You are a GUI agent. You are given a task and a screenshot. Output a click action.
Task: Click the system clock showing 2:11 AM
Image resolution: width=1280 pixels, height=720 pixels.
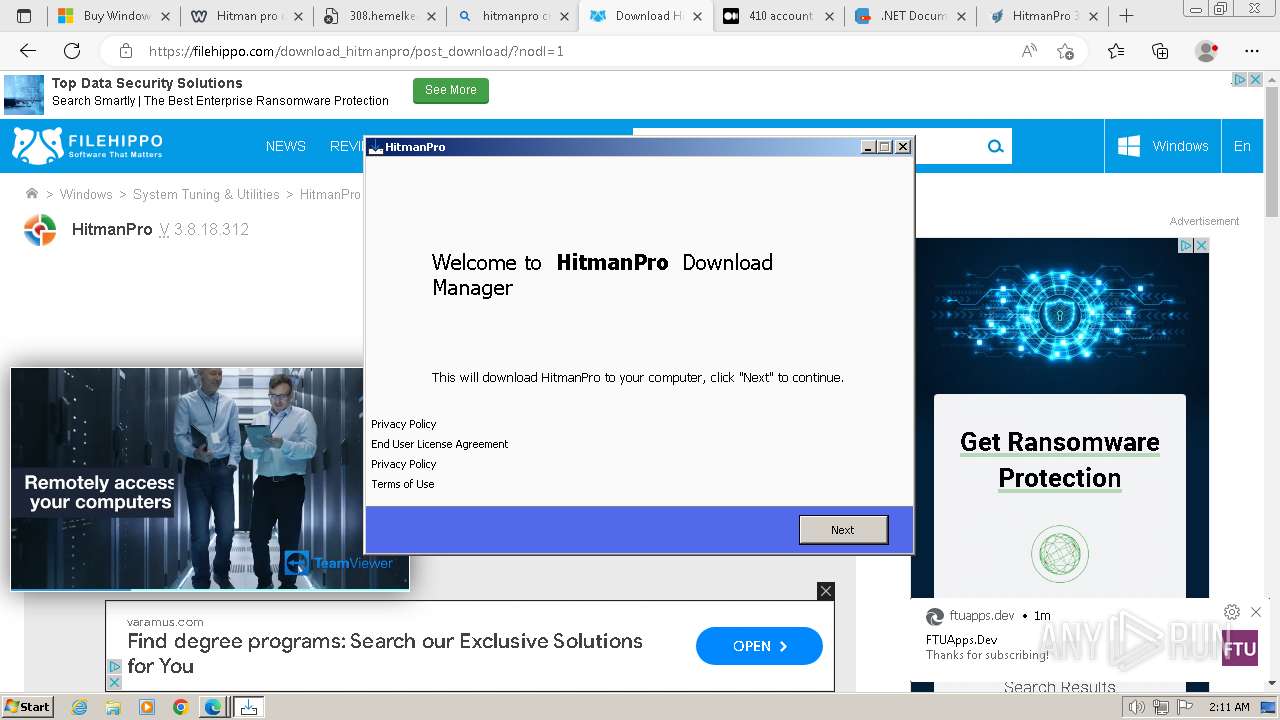pos(1229,707)
